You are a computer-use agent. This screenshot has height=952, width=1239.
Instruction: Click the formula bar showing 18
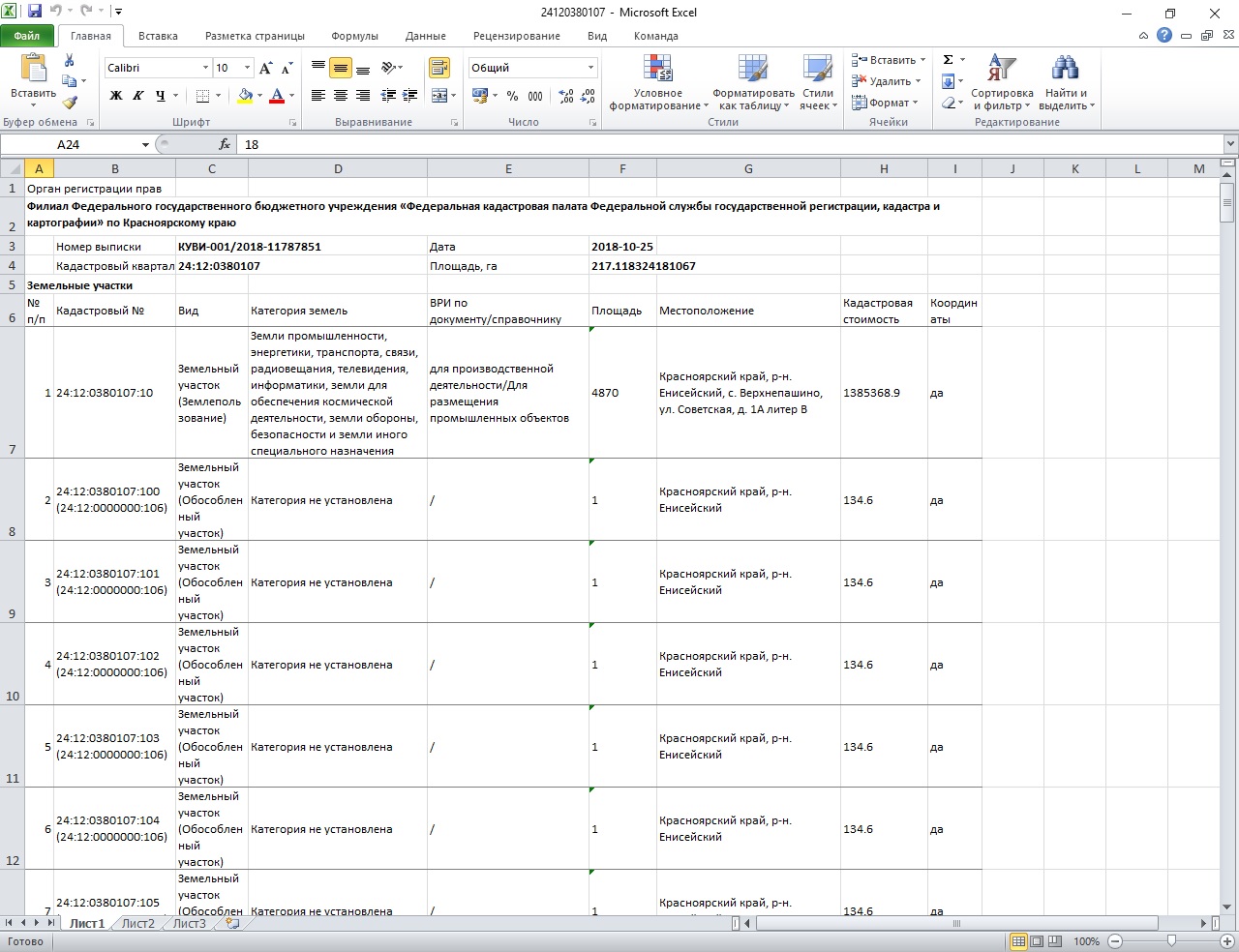[x=726, y=144]
